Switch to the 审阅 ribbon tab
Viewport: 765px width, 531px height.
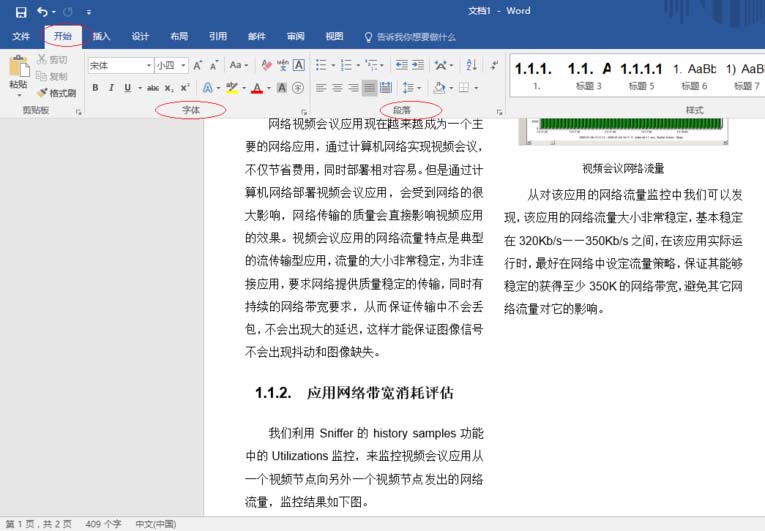(x=296, y=36)
